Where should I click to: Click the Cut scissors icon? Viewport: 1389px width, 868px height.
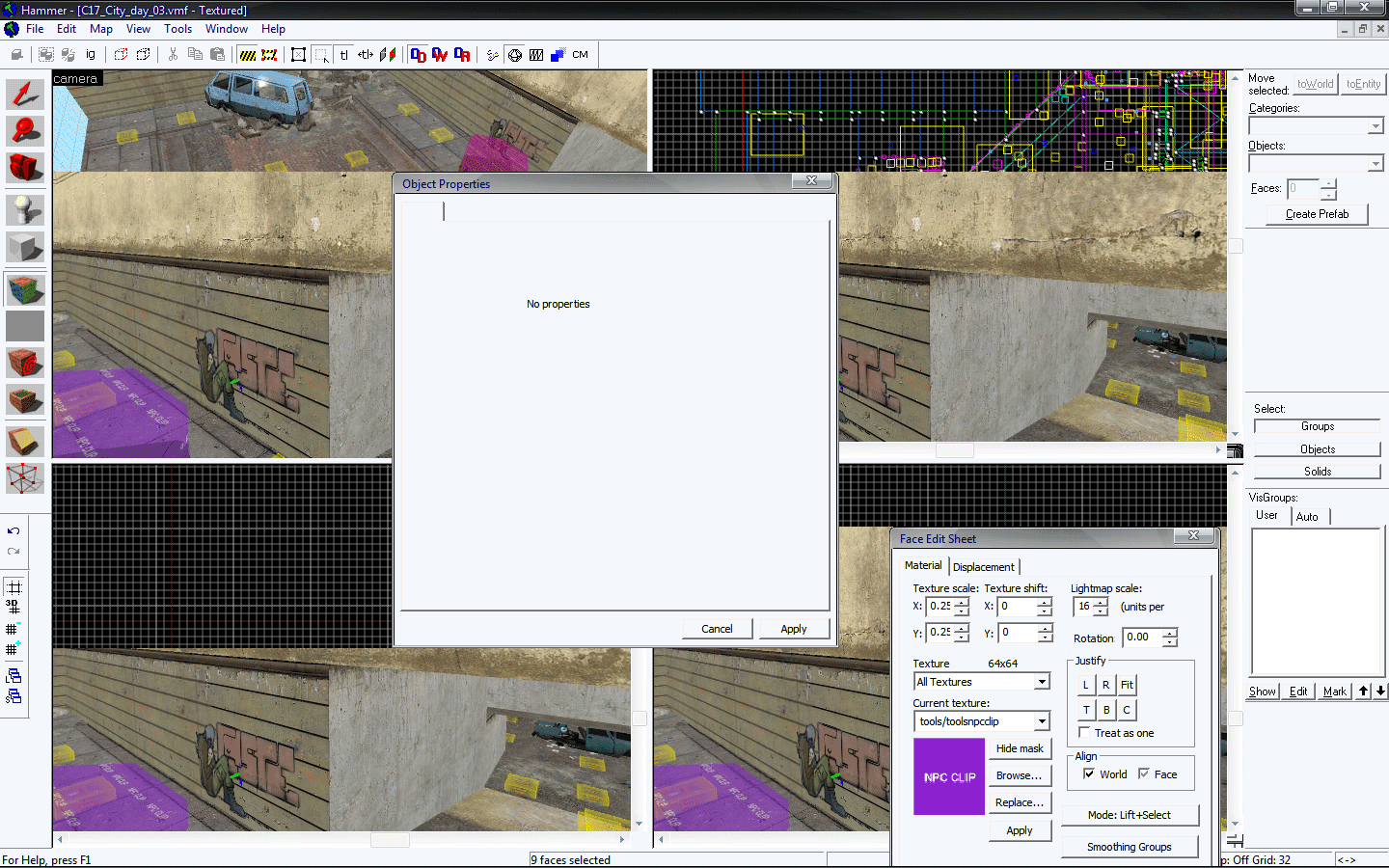[173, 55]
